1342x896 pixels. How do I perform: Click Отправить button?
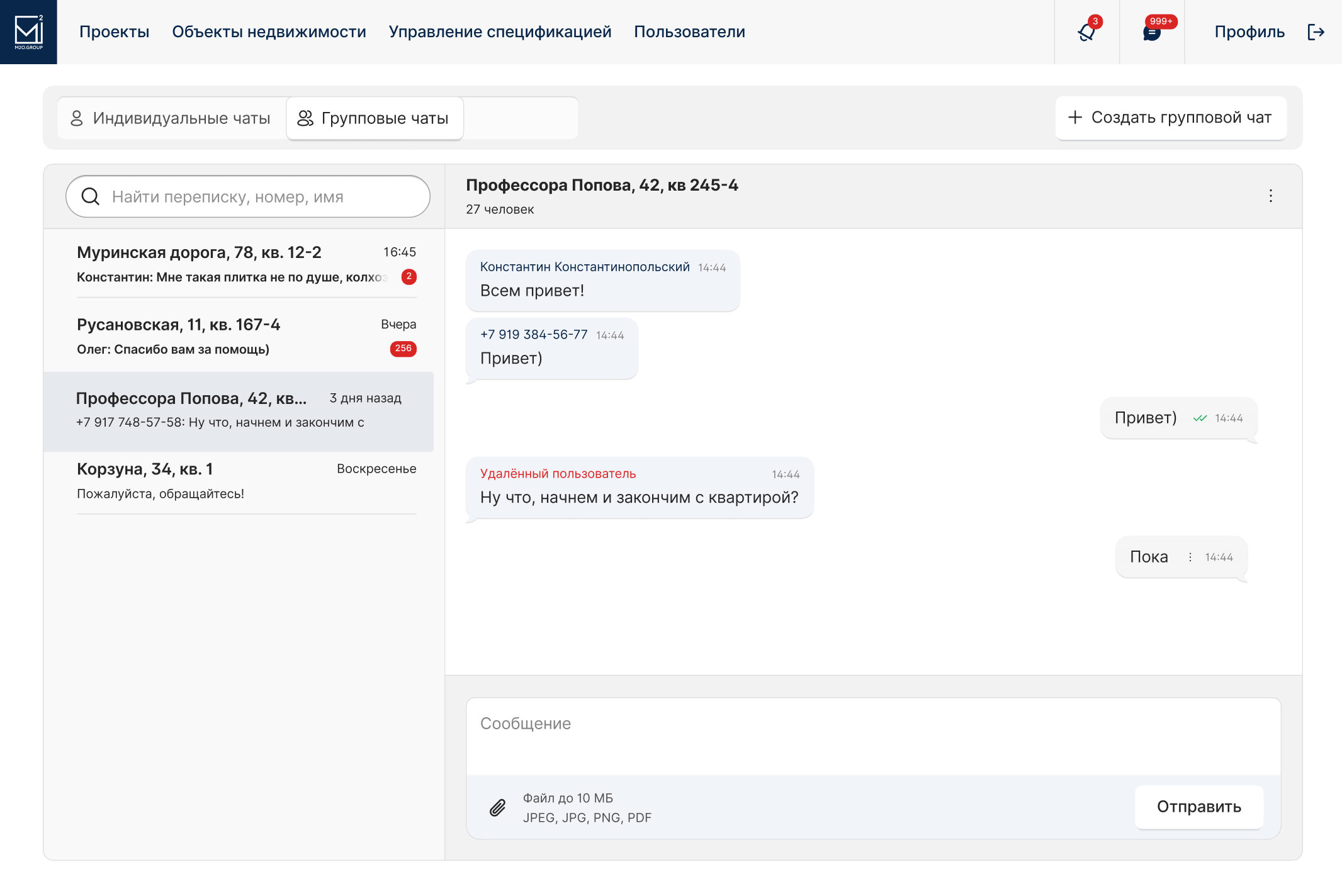point(1199,807)
